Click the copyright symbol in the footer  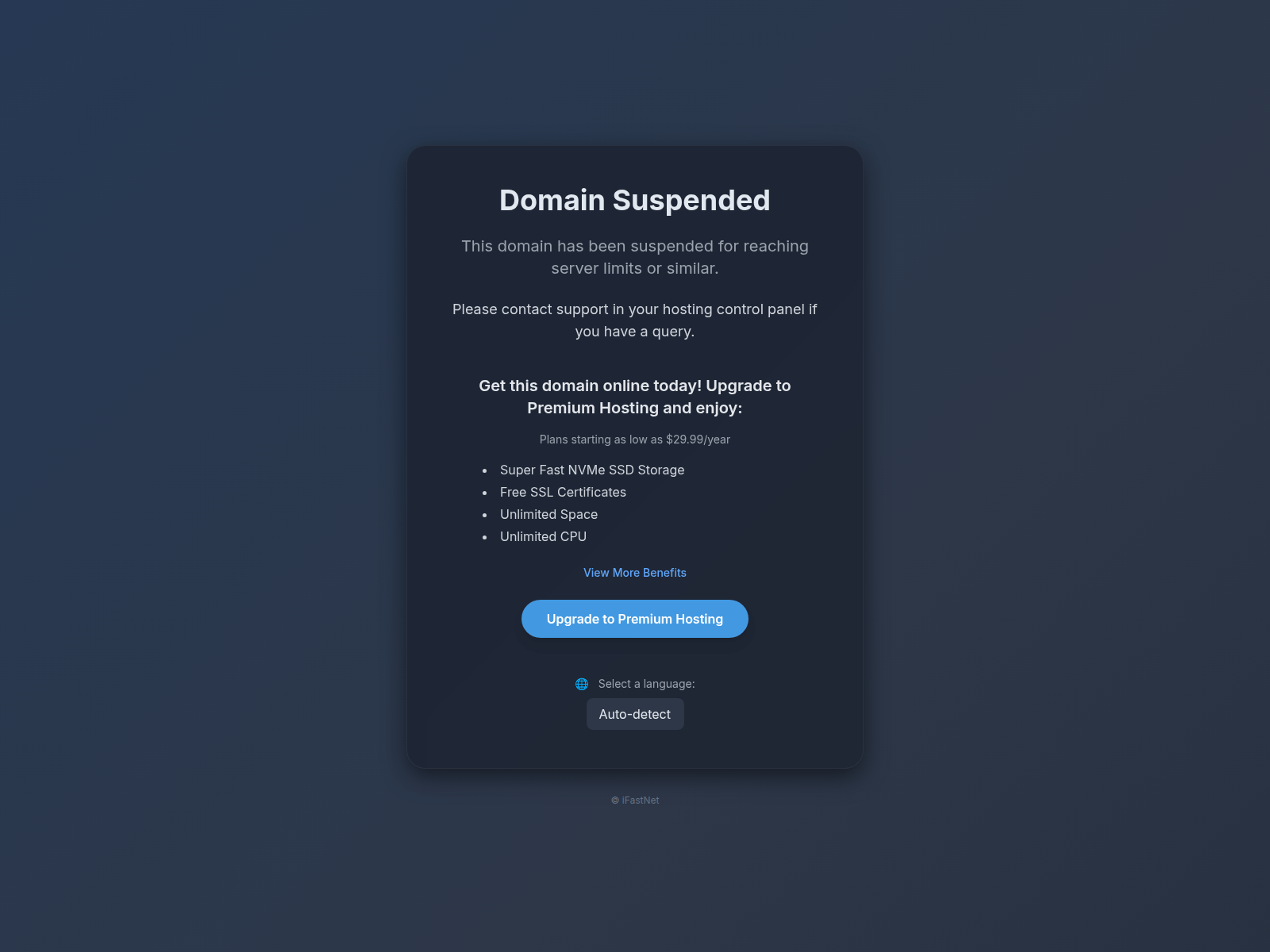pos(615,800)
